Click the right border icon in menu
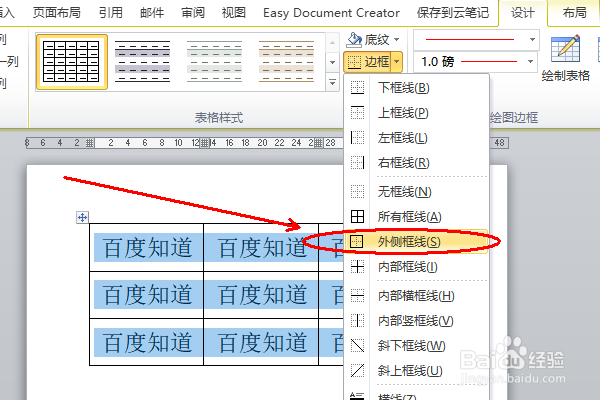The height and width of the screenshot is (400, 600). tap(357, 162)
